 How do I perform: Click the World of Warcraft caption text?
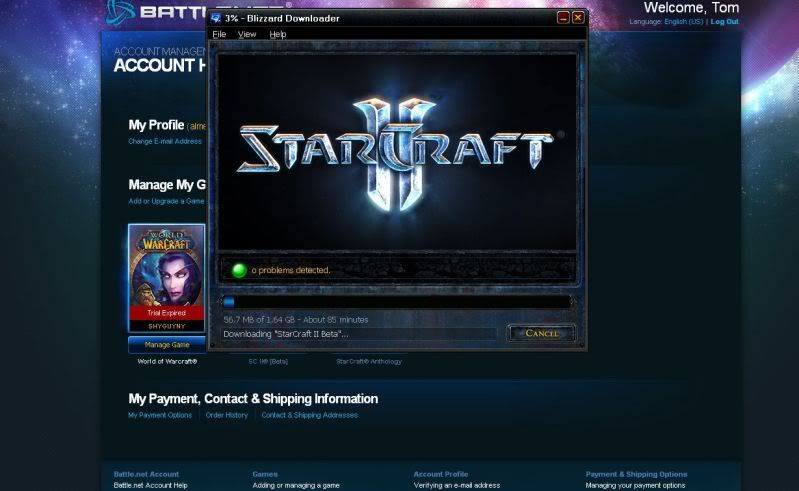click(x=167, y=361)
